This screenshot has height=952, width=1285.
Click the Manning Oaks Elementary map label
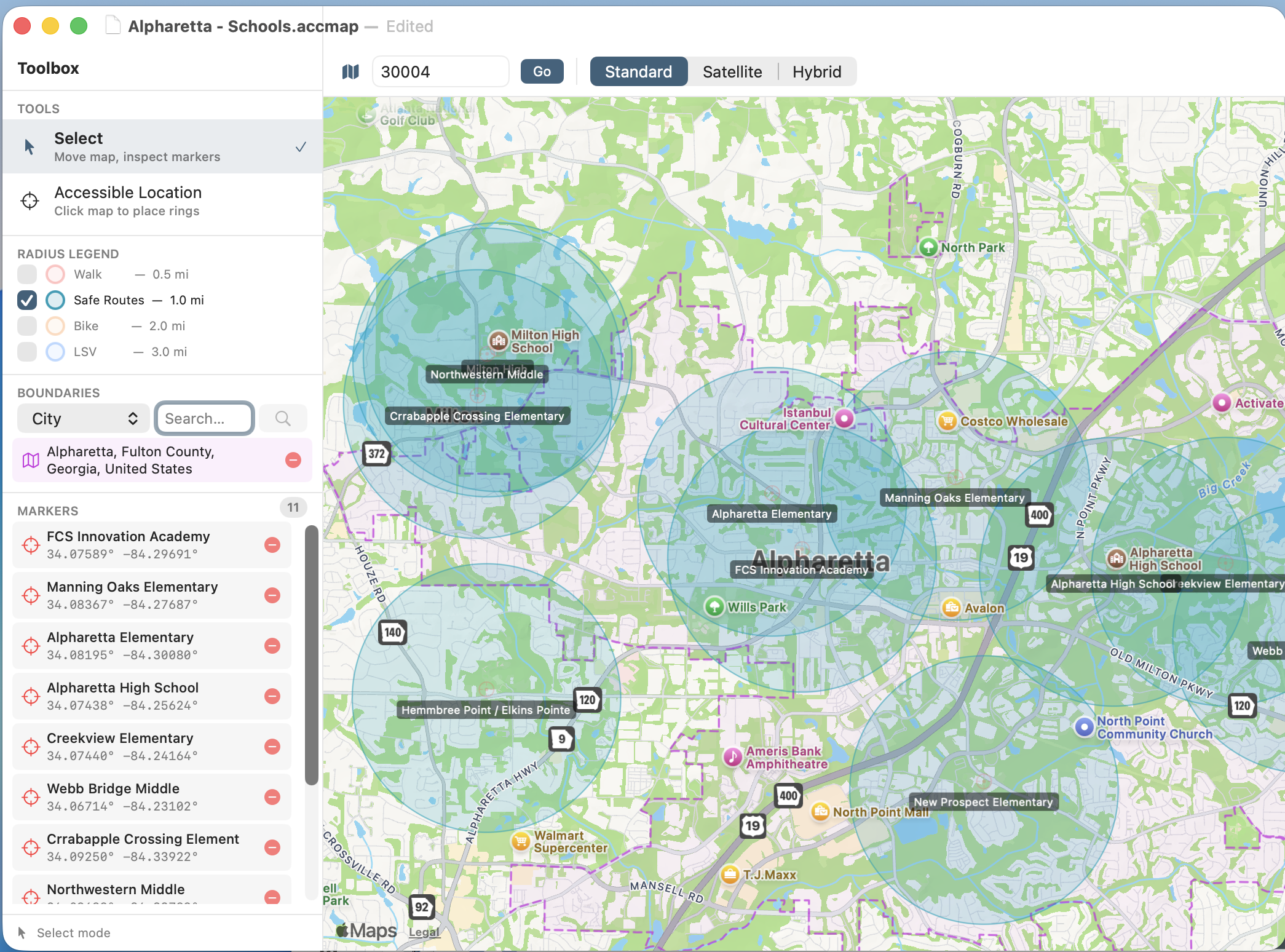pyautogui.click(x=955, y=498)
